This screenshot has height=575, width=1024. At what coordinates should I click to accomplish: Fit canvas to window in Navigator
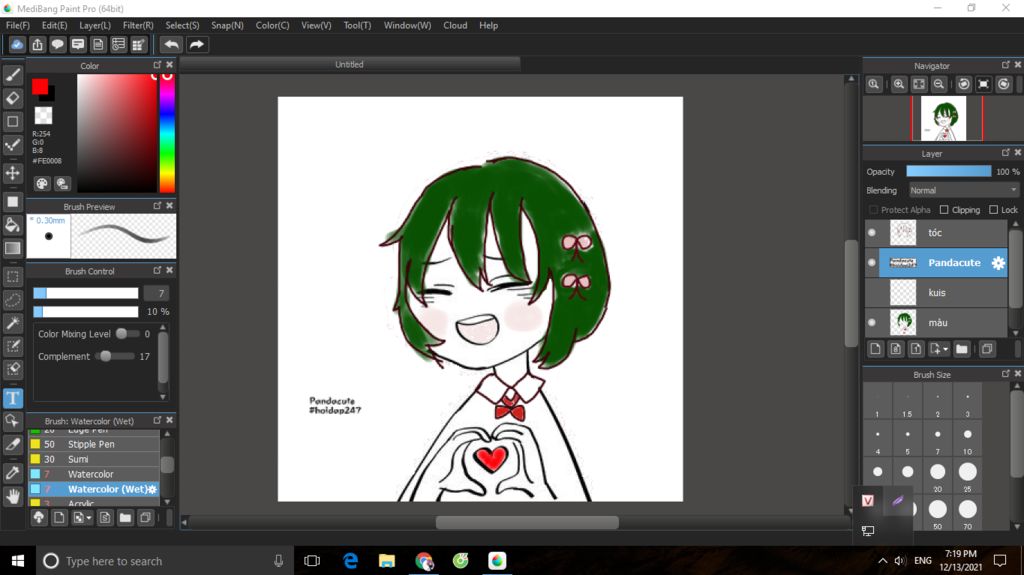tap(919, 84)
